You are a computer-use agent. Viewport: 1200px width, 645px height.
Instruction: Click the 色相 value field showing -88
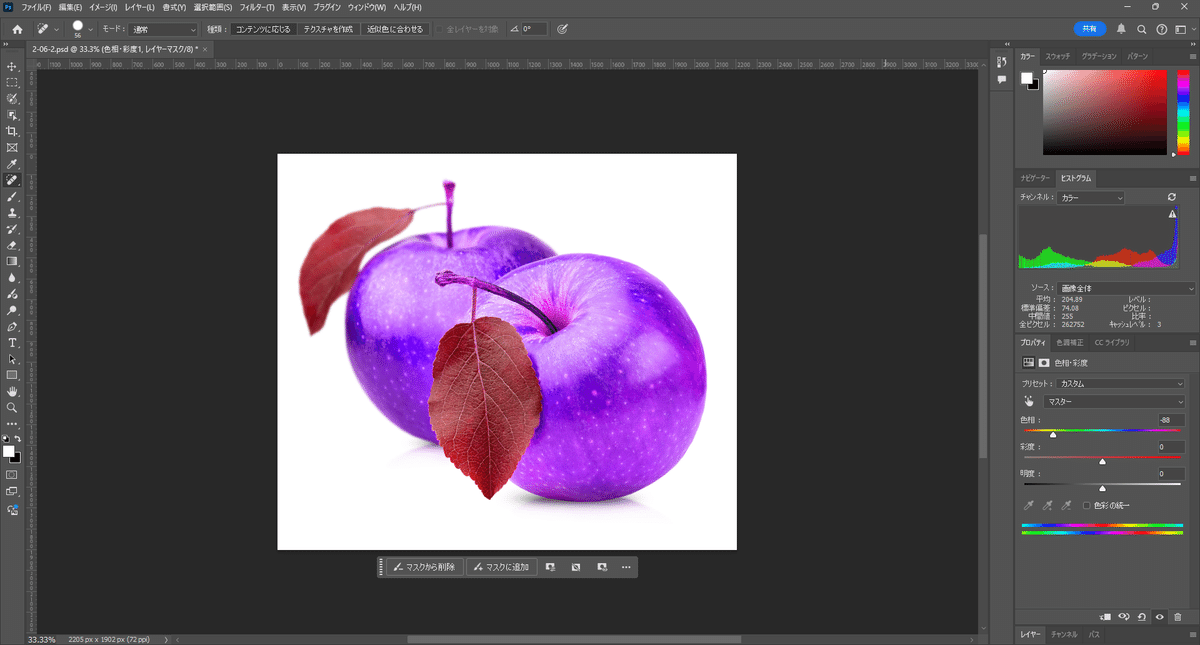coord(1170,420)
